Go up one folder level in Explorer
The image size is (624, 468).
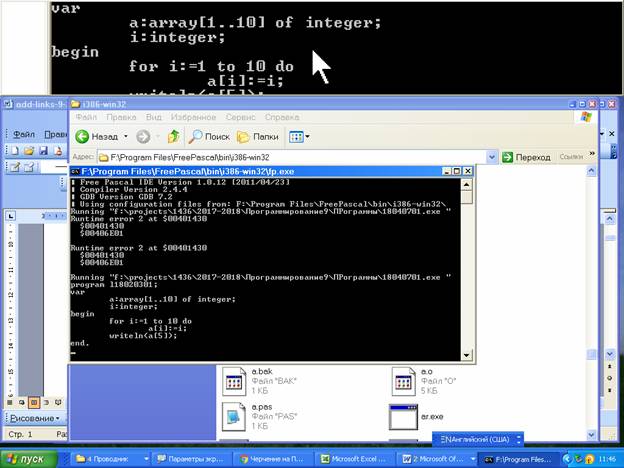pyautogui.click(x=173, y=136)
